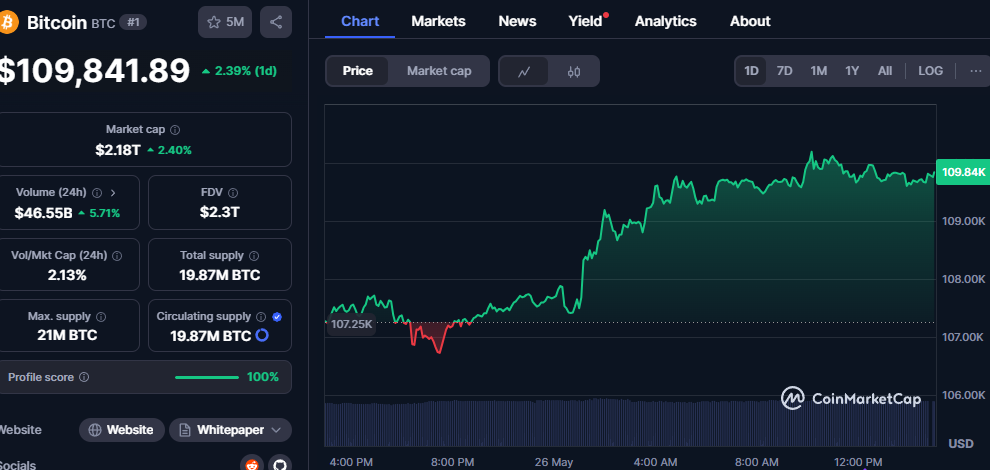Image resolution: width=990 pixels, height=470 pixels.
Task: Open the Chart tab
Action: point(360,21)
